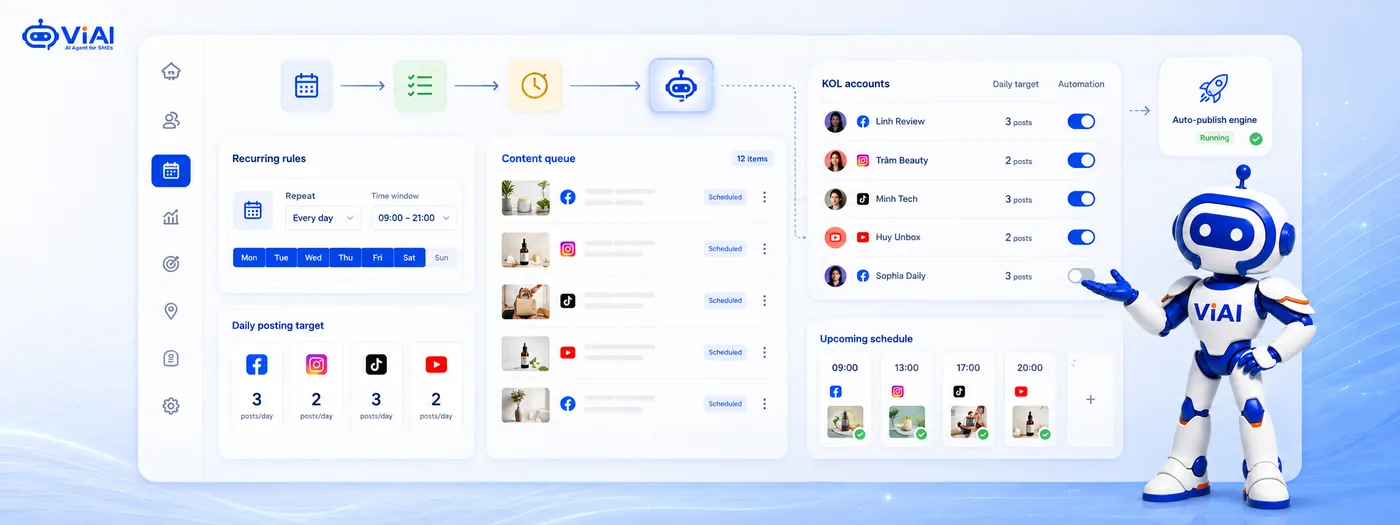Select the Sophia Daily account name

pos(901,276)
